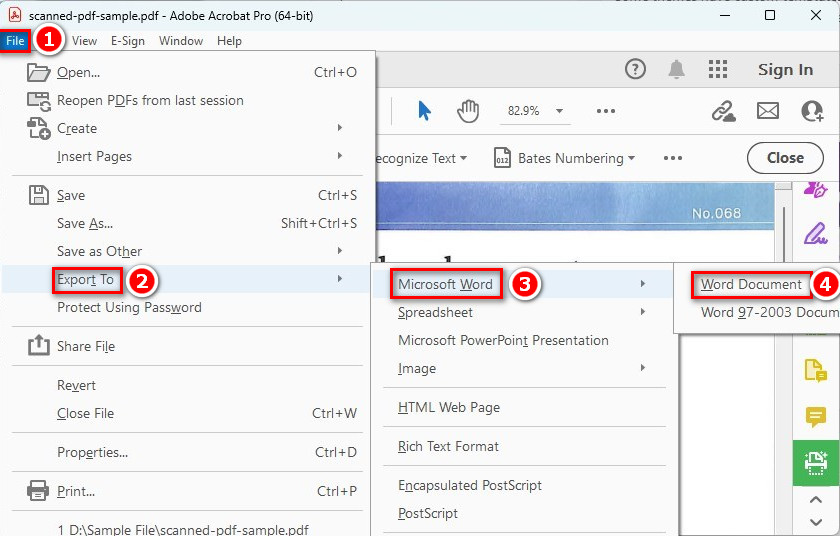Open the Bates Numbering dropdown

(565, 158)
